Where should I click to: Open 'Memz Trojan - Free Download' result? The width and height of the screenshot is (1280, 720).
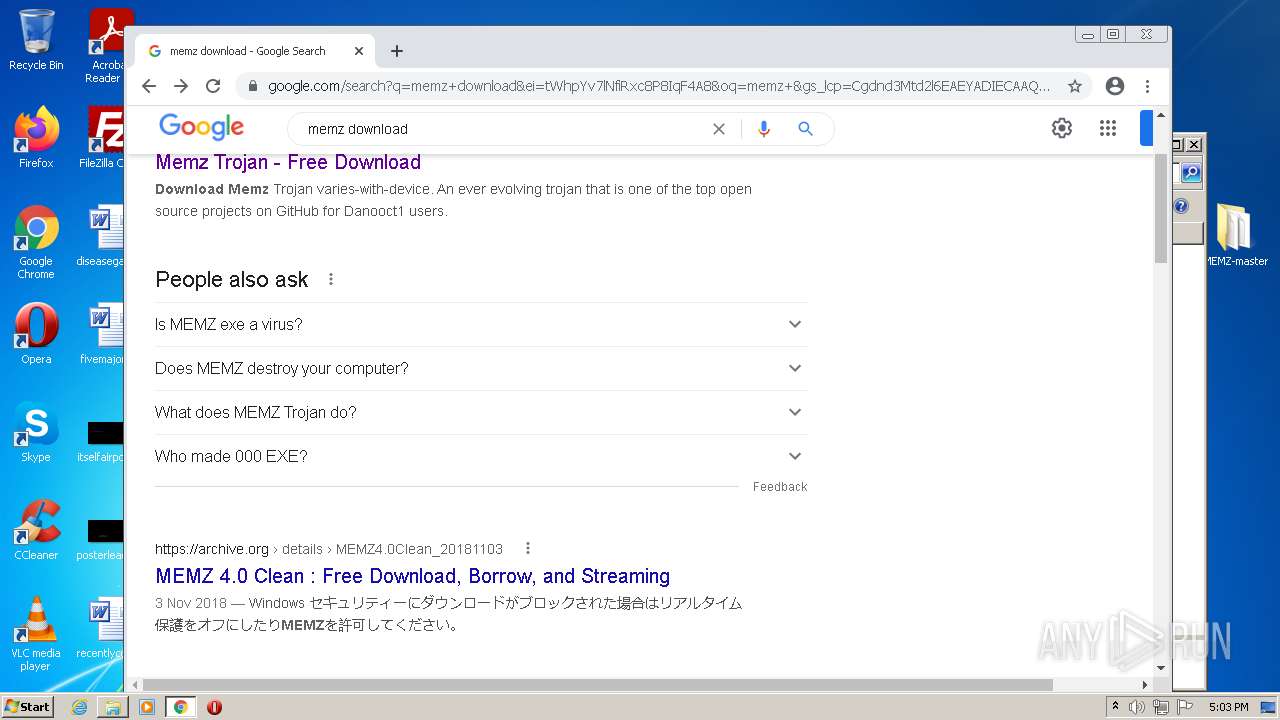(288, 162)
